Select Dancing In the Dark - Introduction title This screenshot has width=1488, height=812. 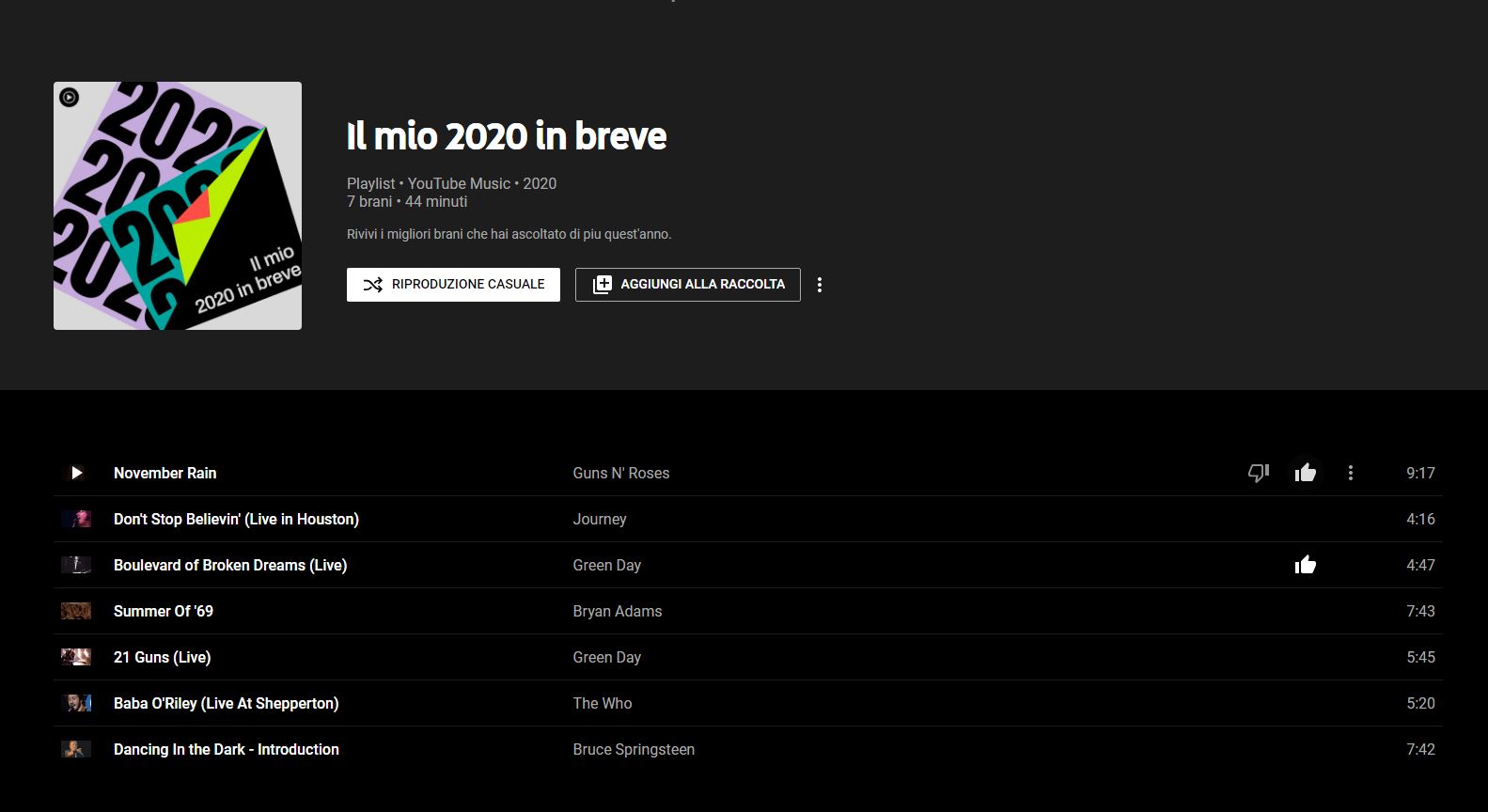pyautogui.click(x=227, y=749)
